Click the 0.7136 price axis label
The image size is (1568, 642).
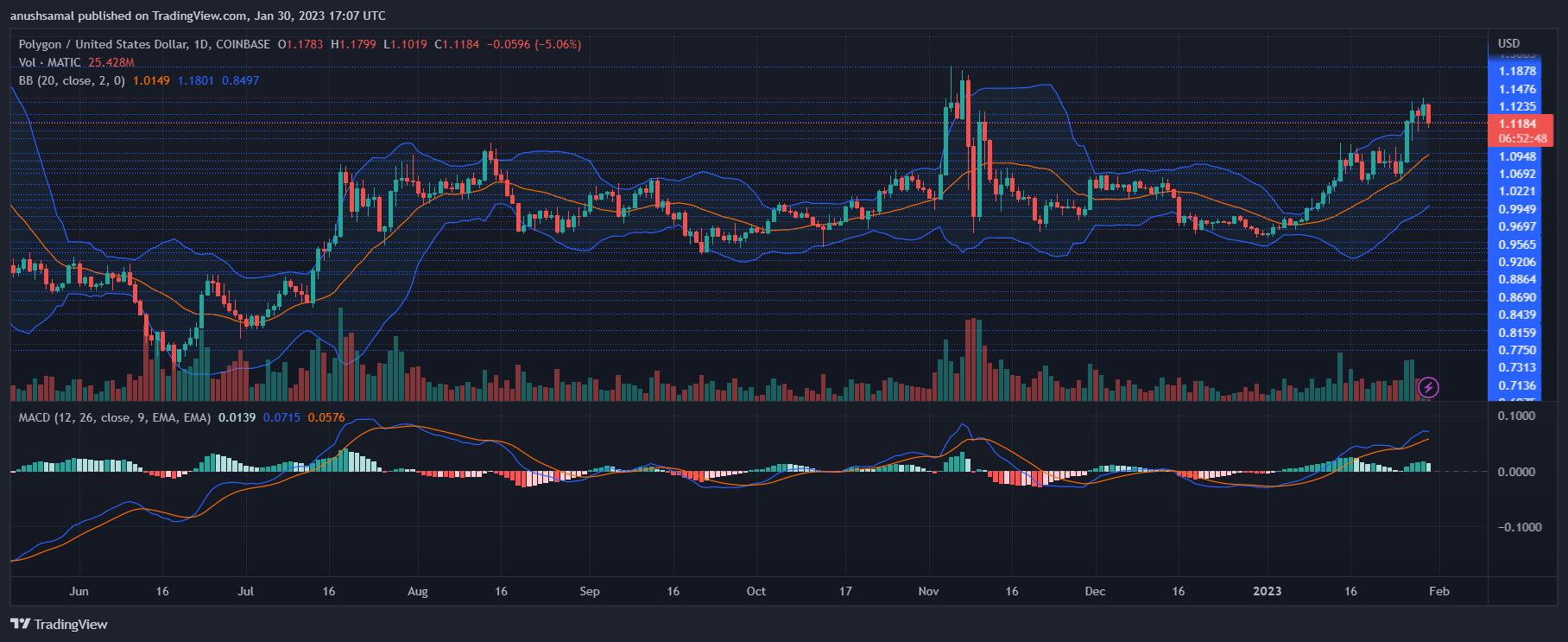point(1517,385)
